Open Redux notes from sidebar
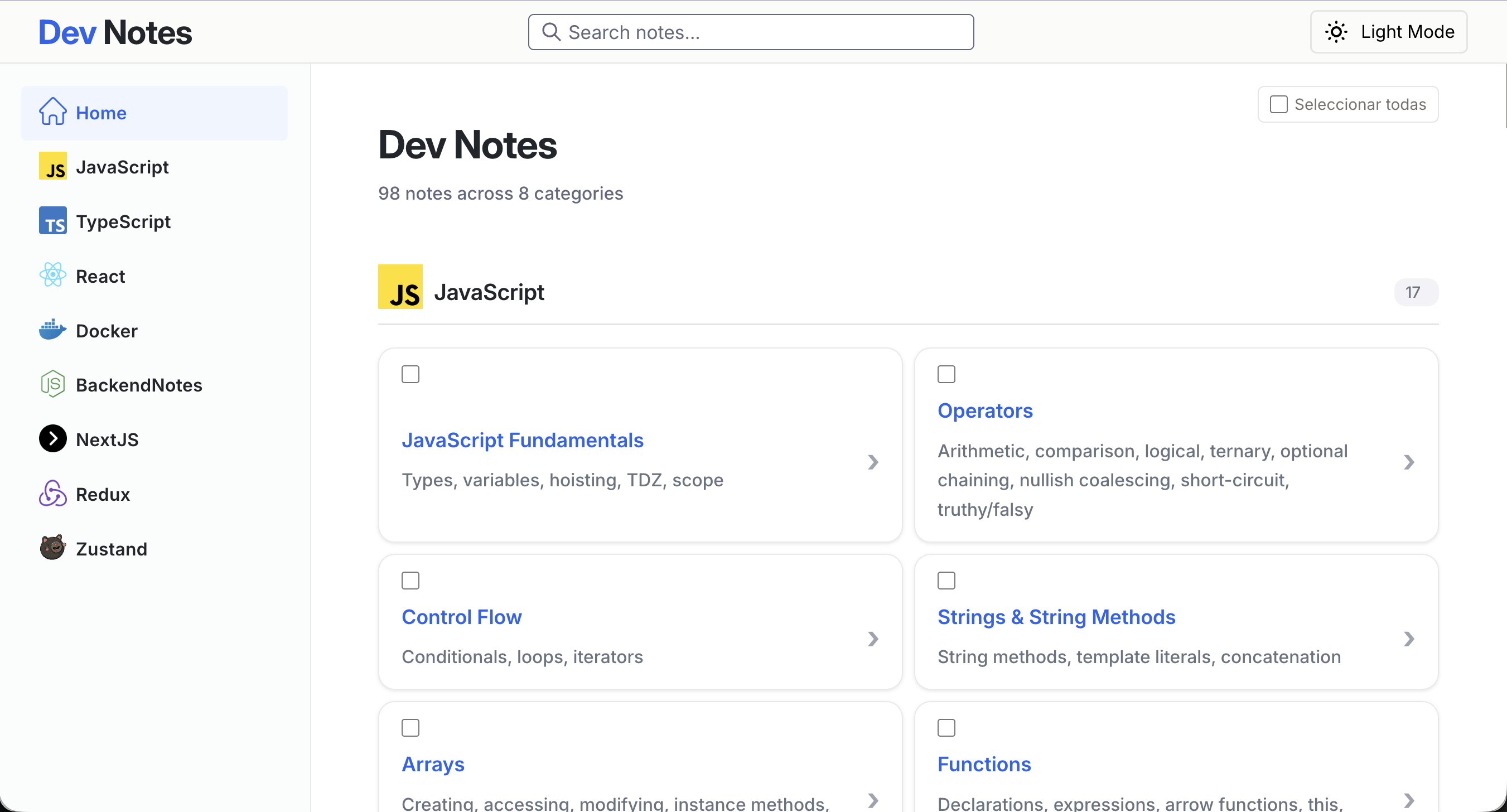This screenshot has width=1507, height=812. 154,494
